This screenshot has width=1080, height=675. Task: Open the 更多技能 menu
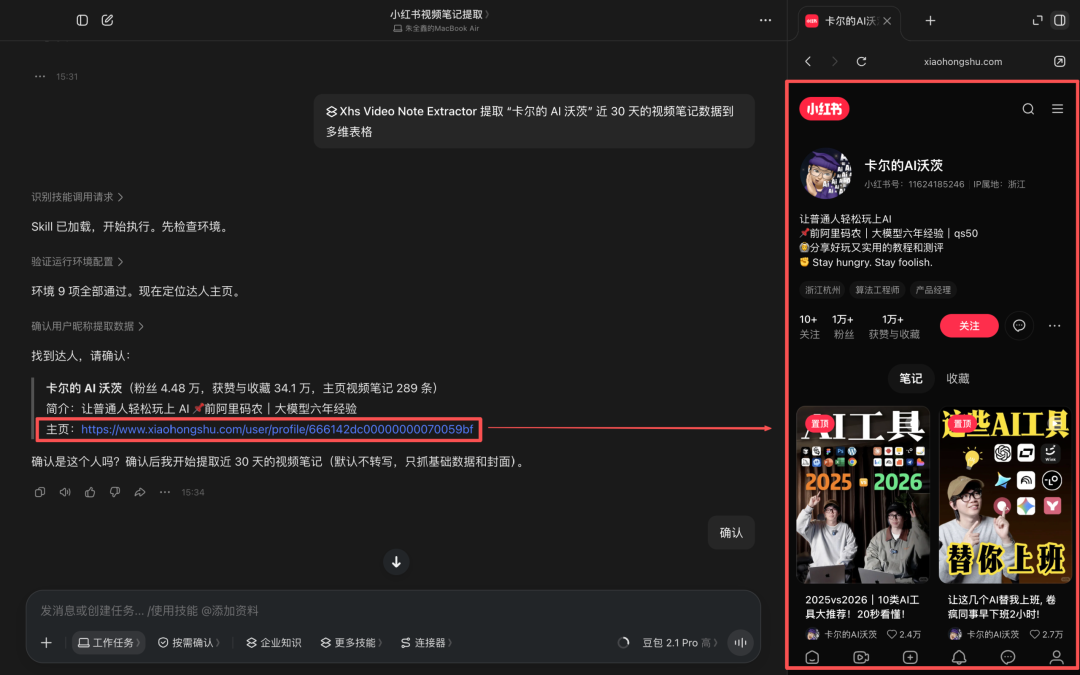(351, 643)
